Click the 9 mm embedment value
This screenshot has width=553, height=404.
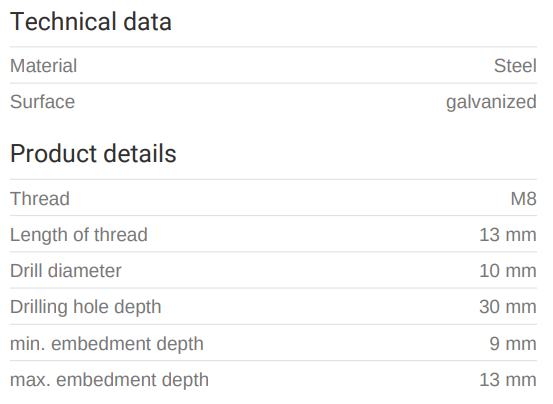click(x=513, y=344)
